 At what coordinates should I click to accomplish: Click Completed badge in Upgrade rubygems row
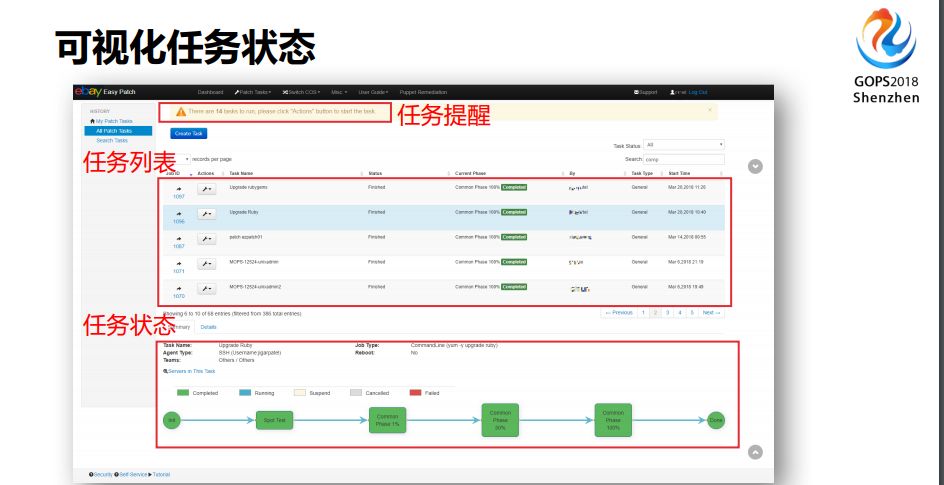[x=514, y=187]
